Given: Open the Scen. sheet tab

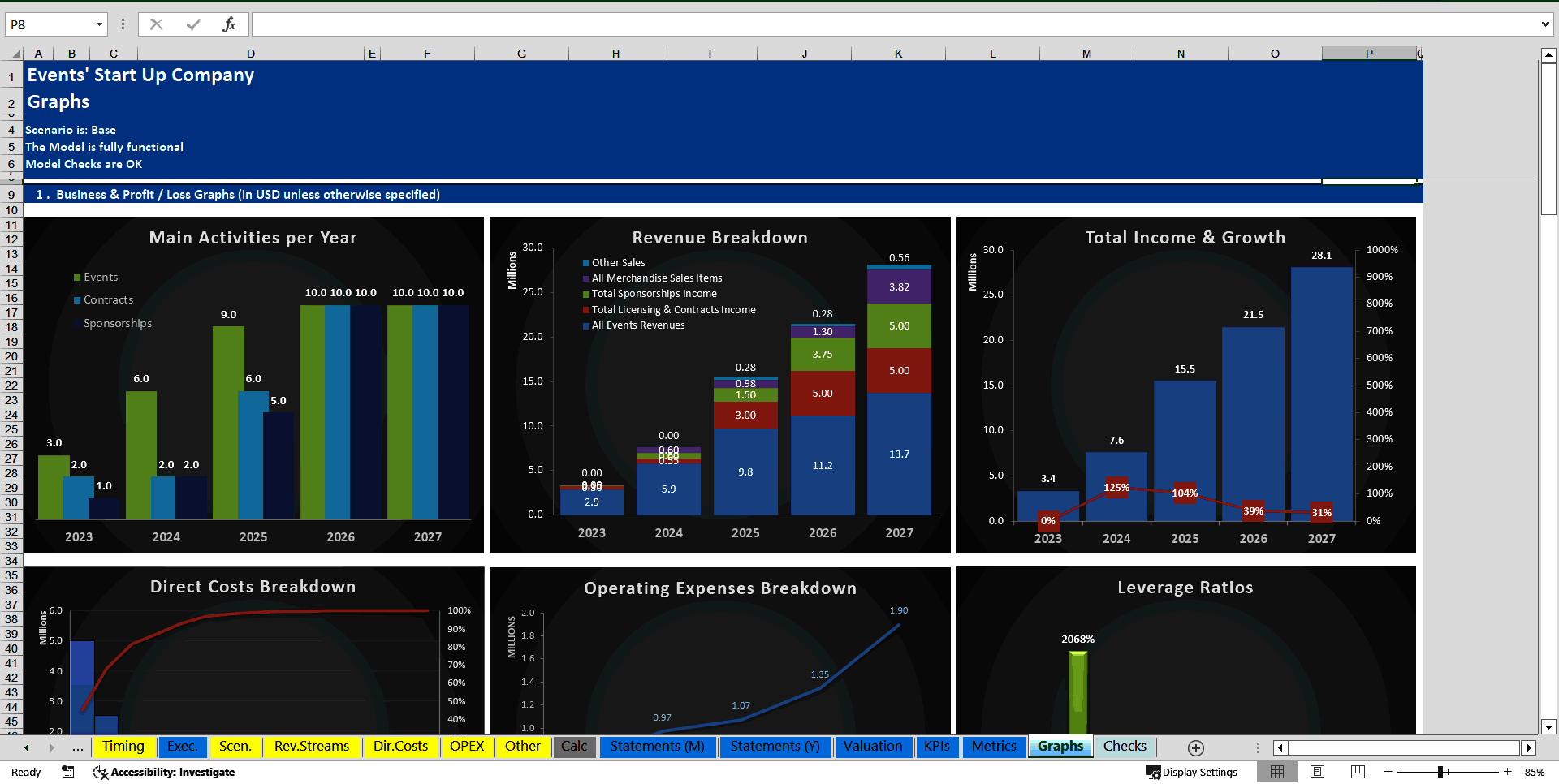Looking at the screenshot, I should pyautogui.click(x=235, y=747).
